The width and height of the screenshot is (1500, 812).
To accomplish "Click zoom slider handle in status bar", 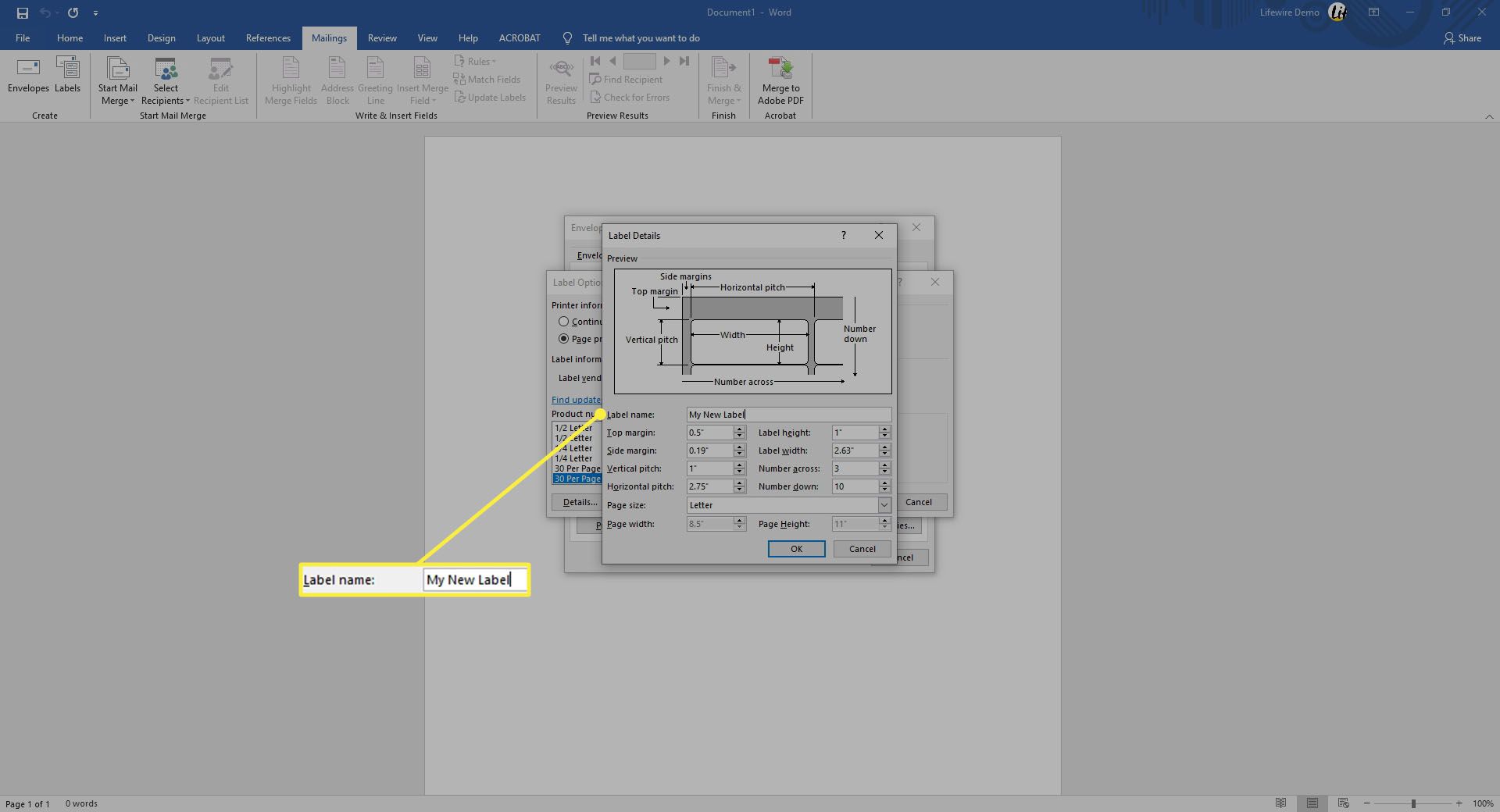I will (1412, 803).
